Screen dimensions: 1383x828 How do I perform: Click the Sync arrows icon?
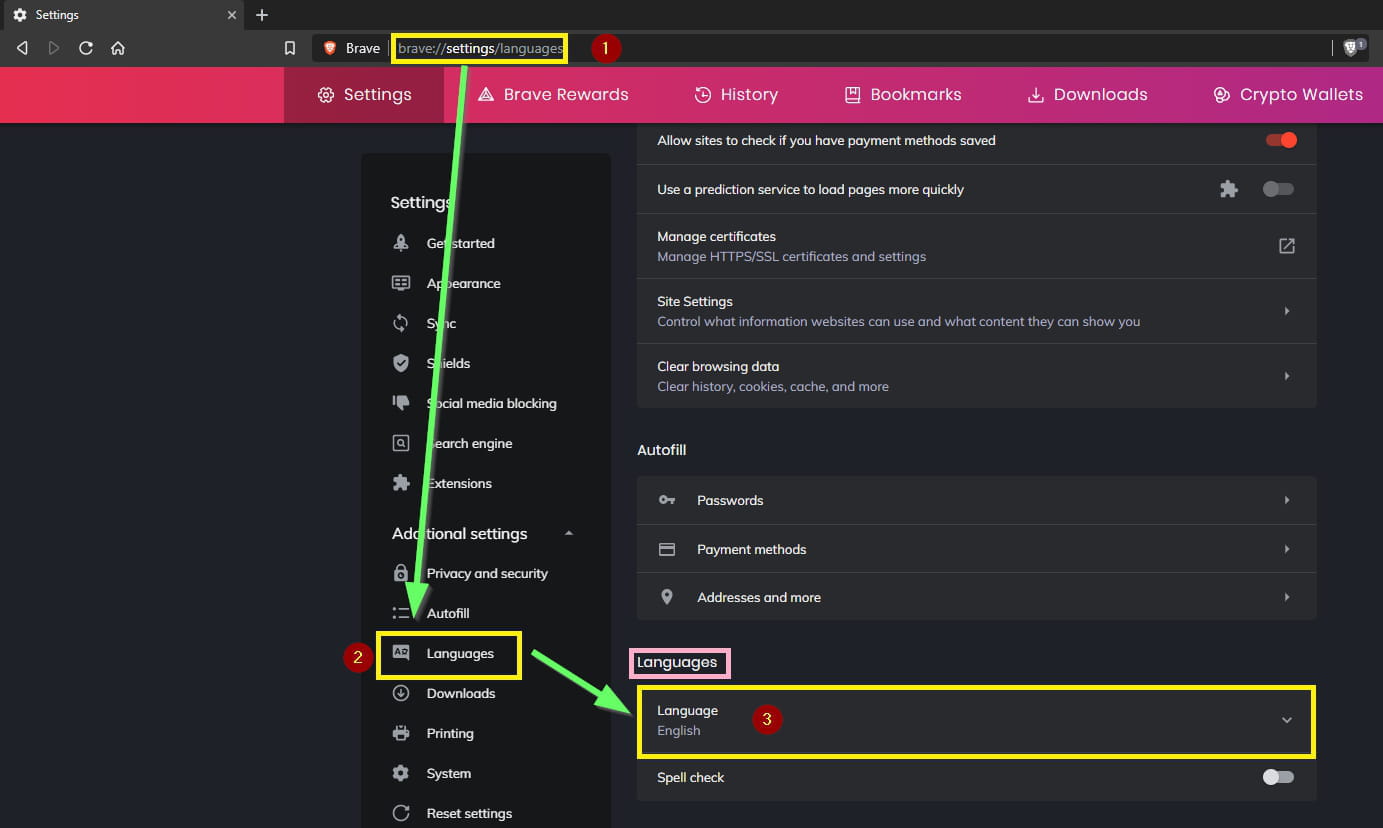tap(401, 323)
